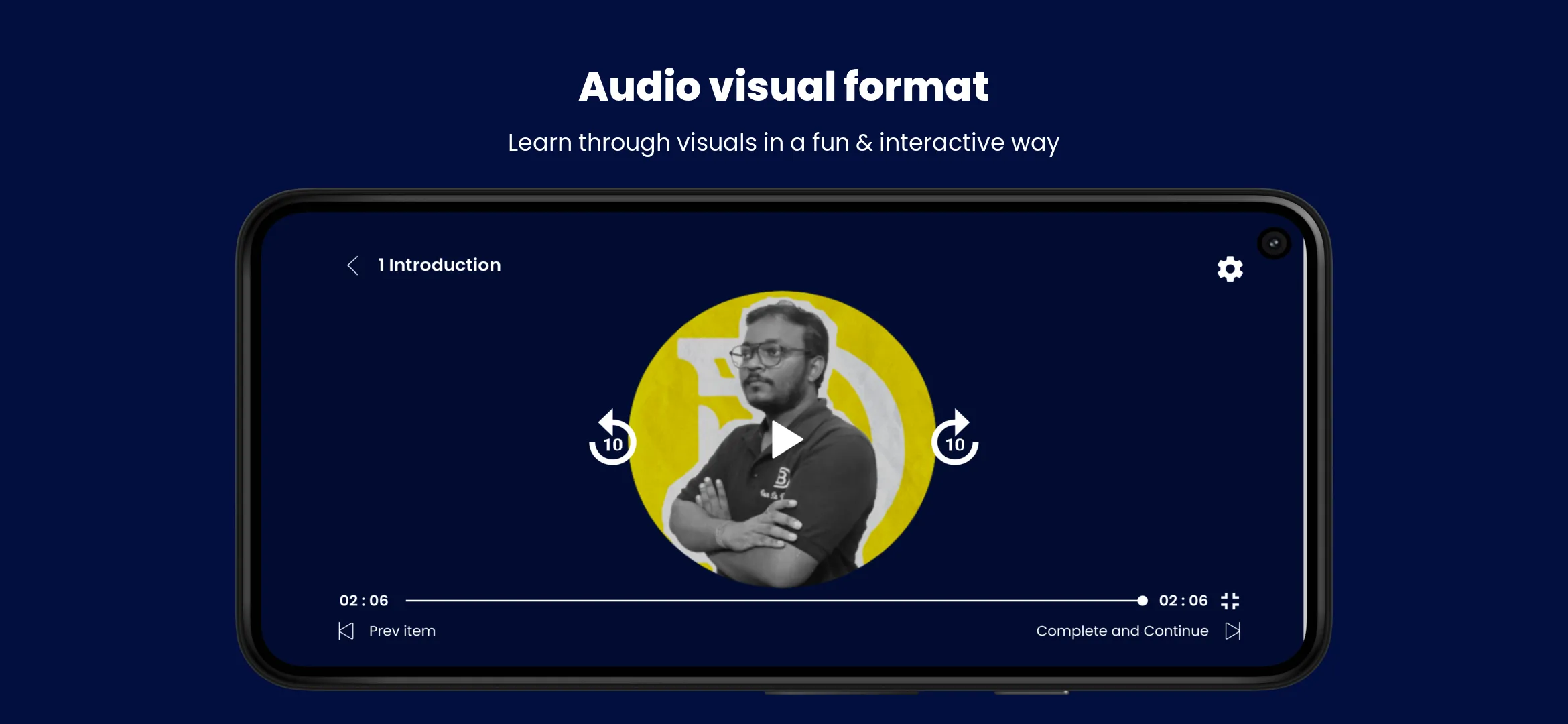1568x724 pixels.
Task: Click the instructor's circular video thumbnail
Action: pos(783,440)
